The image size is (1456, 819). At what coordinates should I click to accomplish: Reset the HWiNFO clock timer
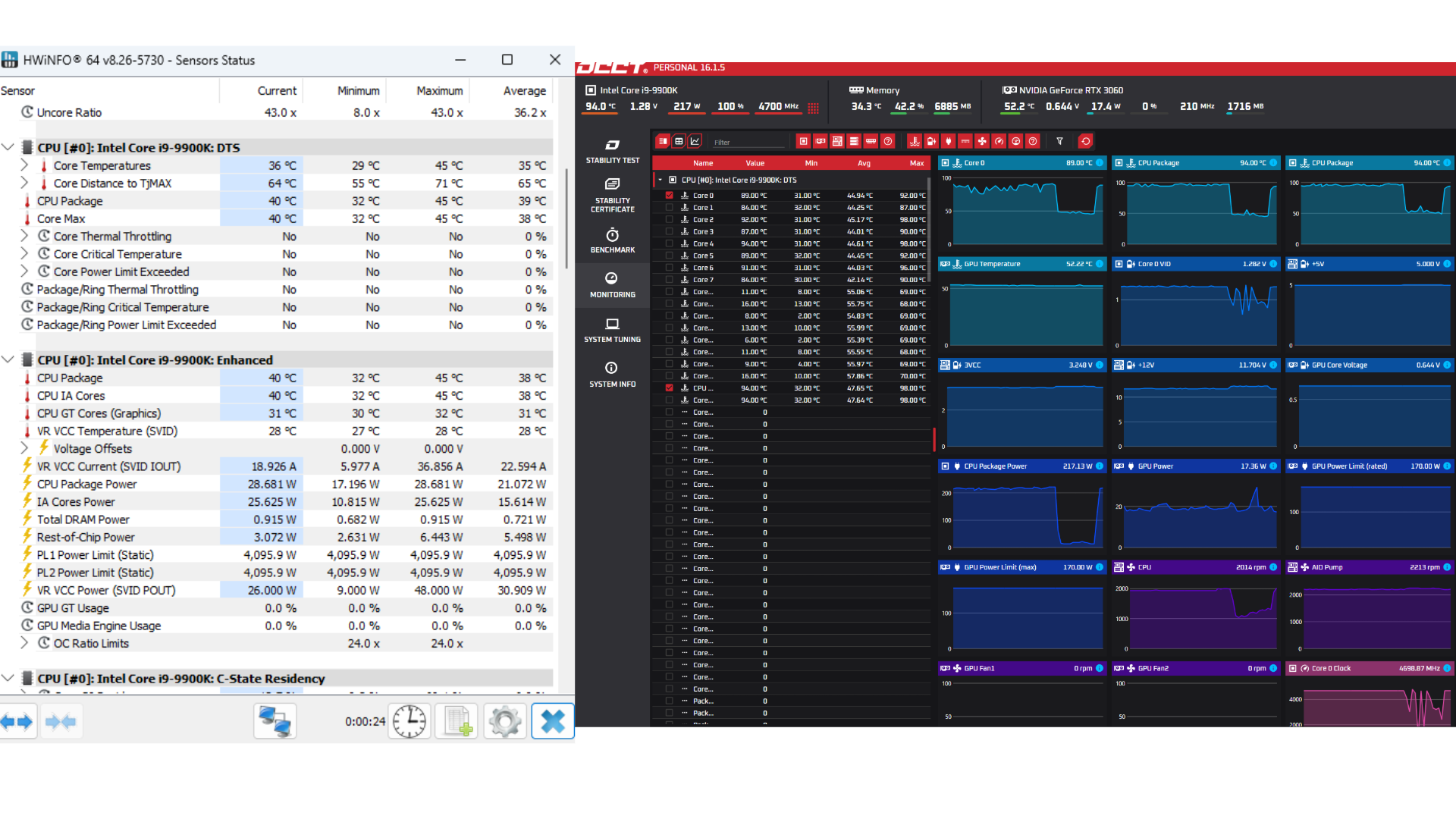(x=409, y=721)
